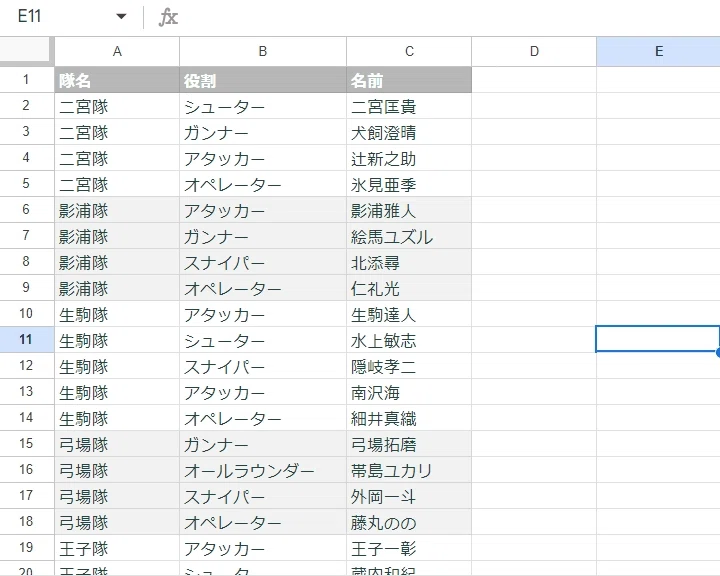Image resolution: width=720 pixels, height=576 pixels.
Task: Open the Name box dropdown arrow
Action: [x=121, y=17]
